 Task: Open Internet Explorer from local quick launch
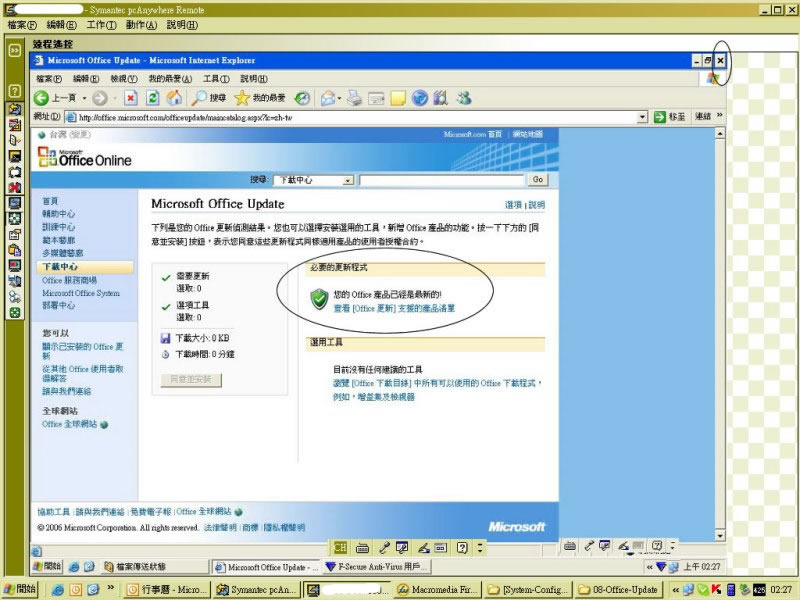coord(58,590)
